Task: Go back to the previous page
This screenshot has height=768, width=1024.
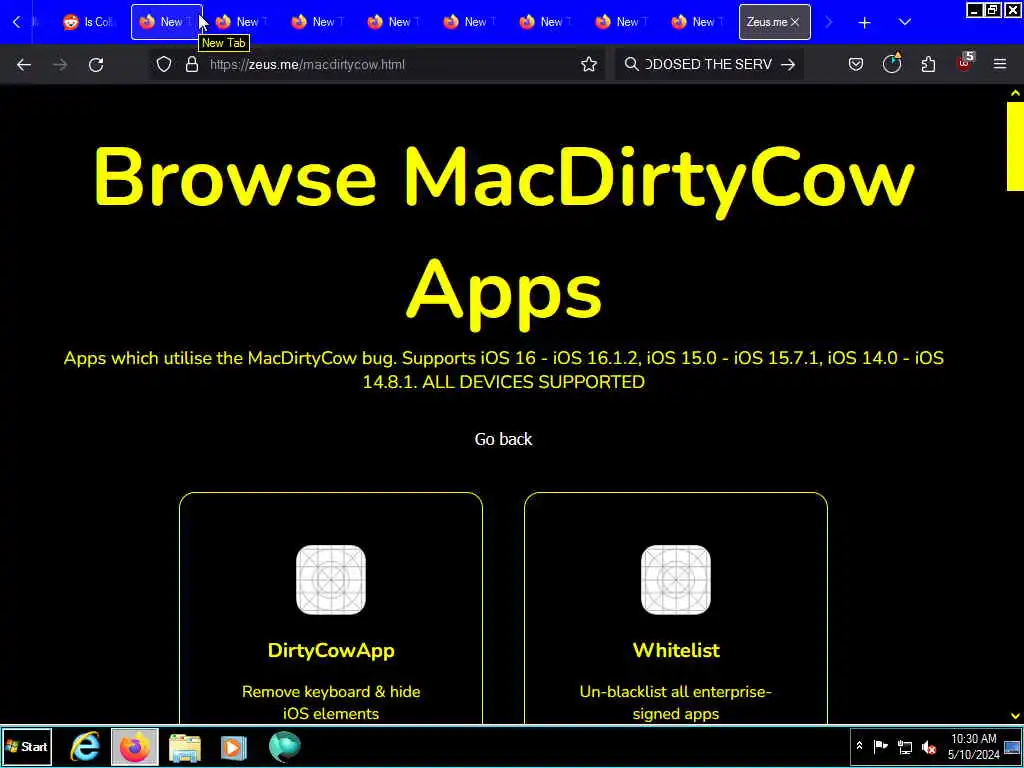Action: point(24,64)
